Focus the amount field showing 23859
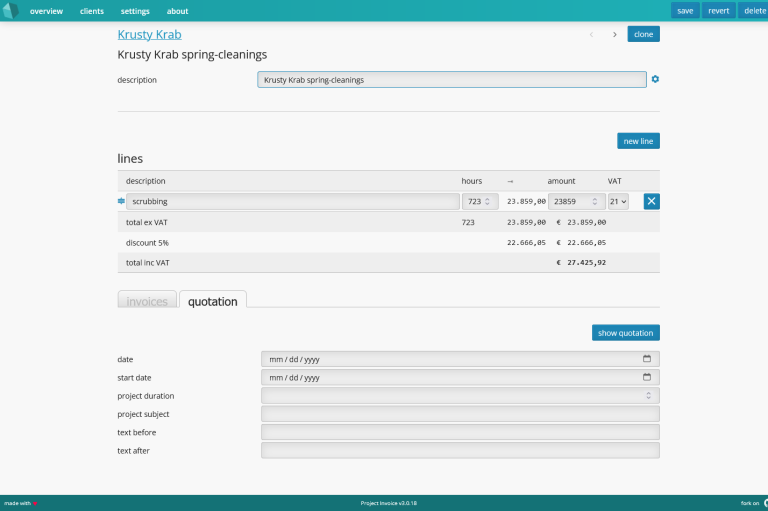This screenshot has width=768, height=511. tap(576, 201)
